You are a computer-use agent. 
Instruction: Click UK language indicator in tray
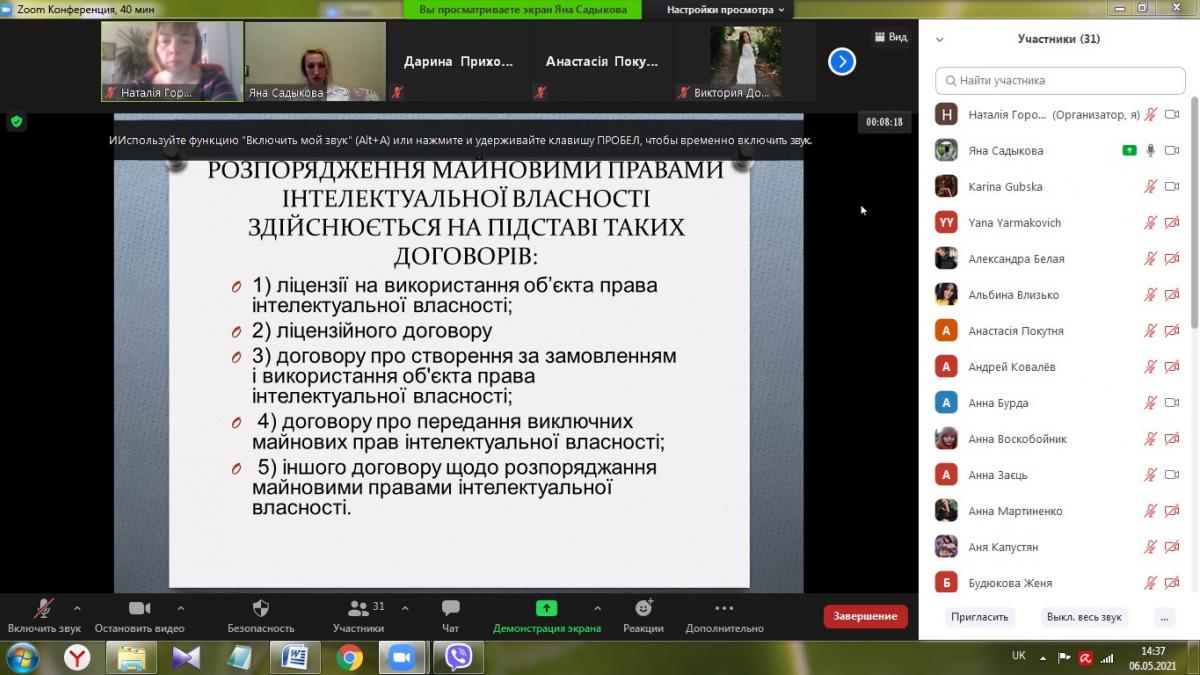(1019, 656)
